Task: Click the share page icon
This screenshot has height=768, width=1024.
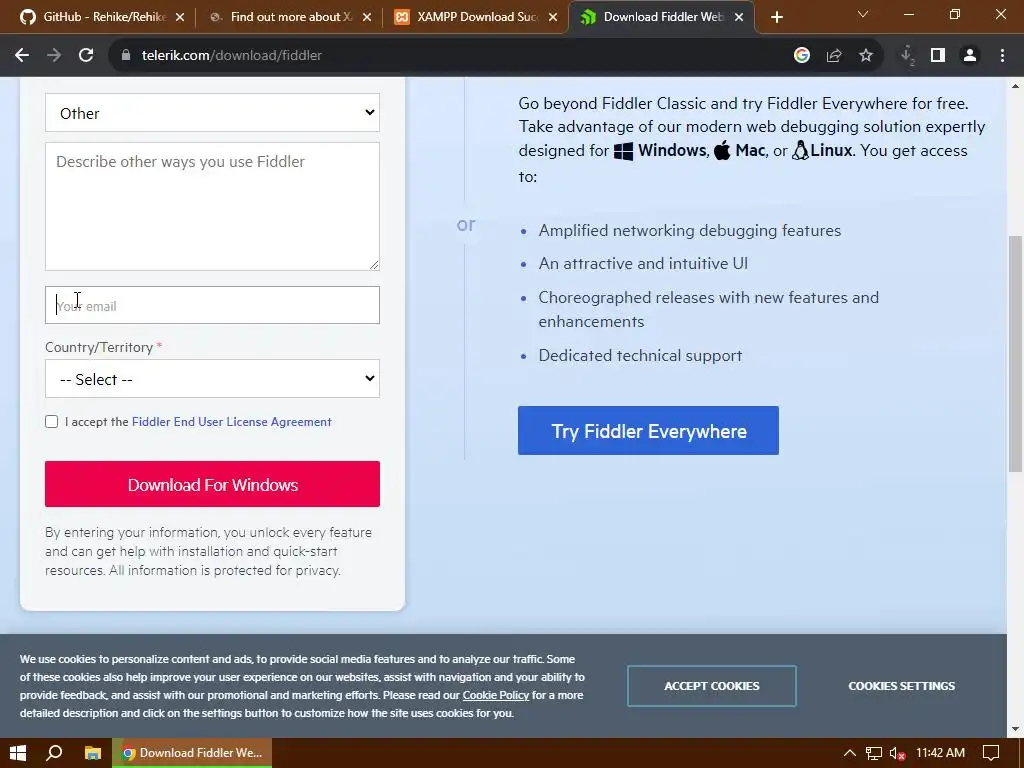Action: [x=834, y=56]
